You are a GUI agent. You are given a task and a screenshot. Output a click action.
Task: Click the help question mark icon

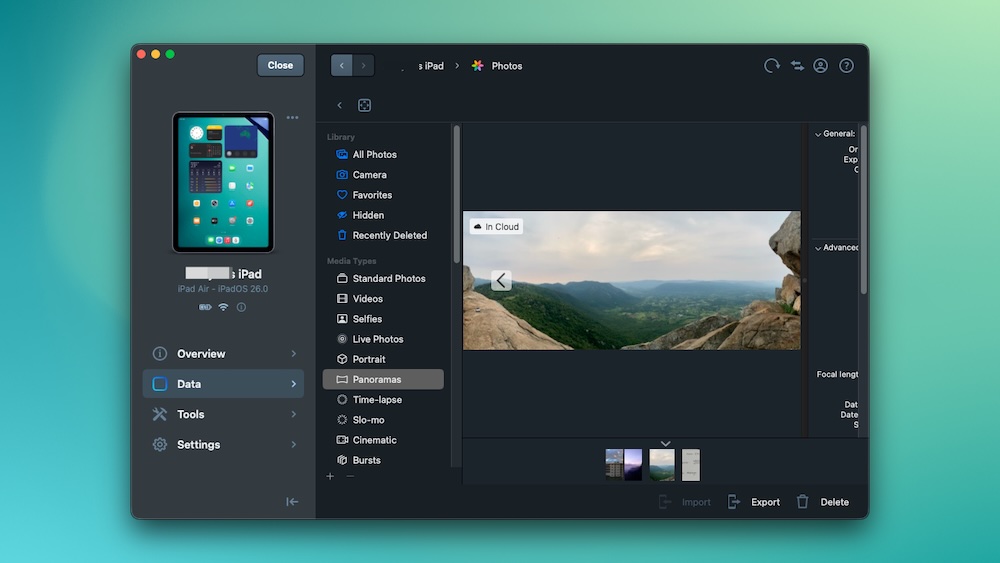(x=846, y=66)
